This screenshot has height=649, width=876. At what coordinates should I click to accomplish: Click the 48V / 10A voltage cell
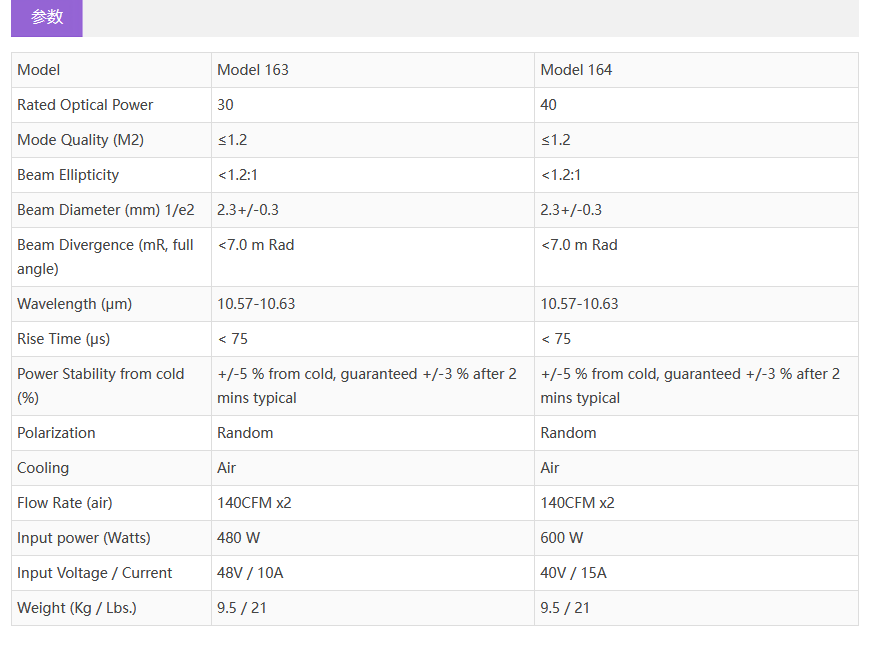point(250,573)
